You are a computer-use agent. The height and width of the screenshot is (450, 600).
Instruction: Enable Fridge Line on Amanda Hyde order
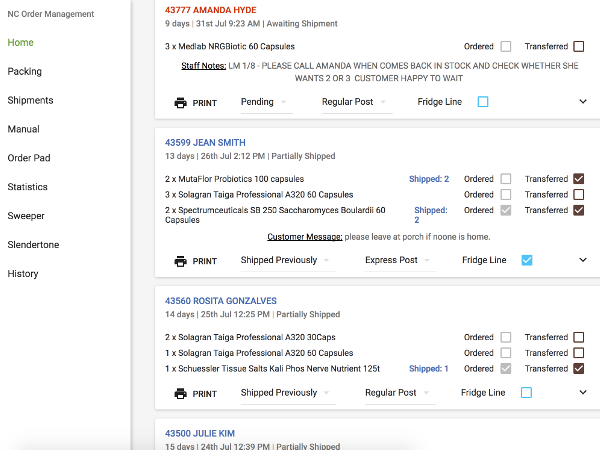click(x=483, y=102)
